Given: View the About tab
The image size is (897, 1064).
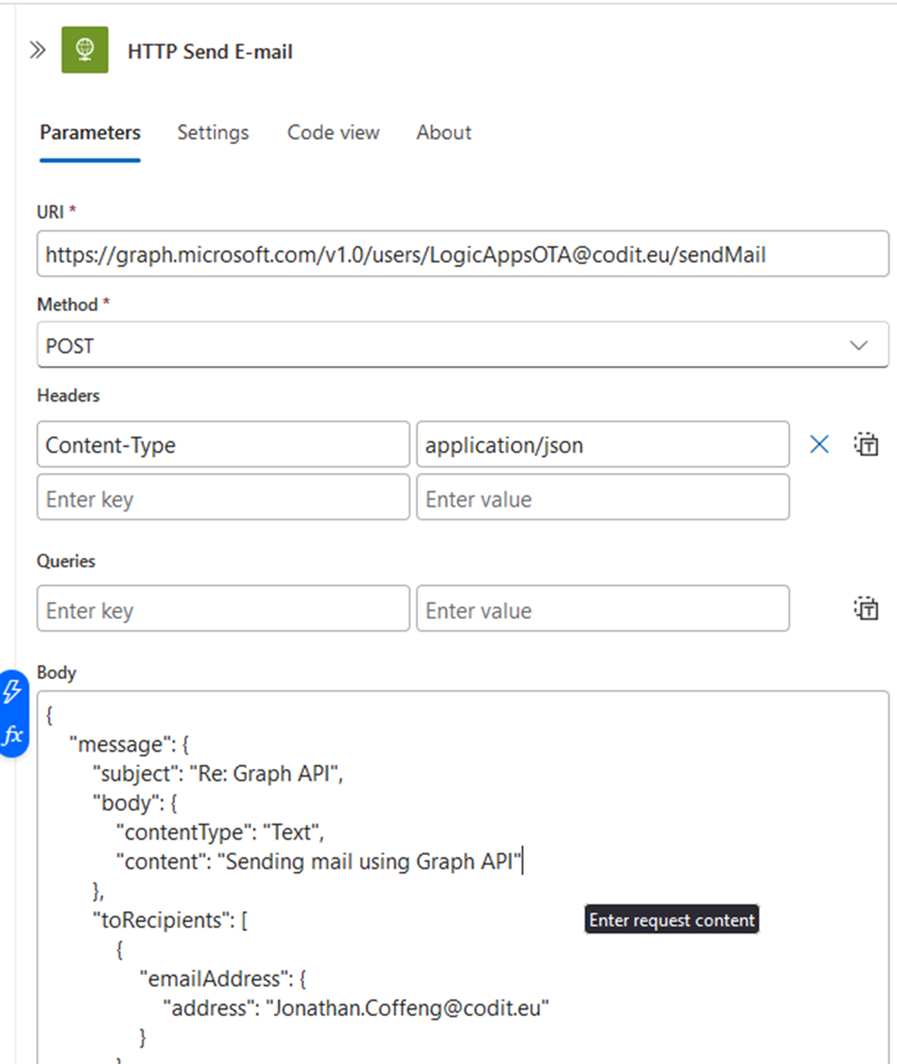Looking at the screenshot, I should [x=443, y=132].
